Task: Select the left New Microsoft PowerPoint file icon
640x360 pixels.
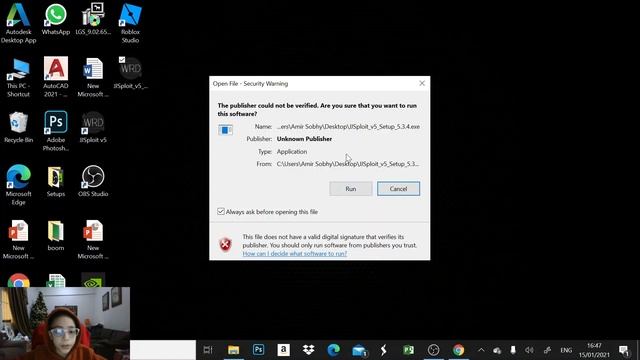Action: 18,240
